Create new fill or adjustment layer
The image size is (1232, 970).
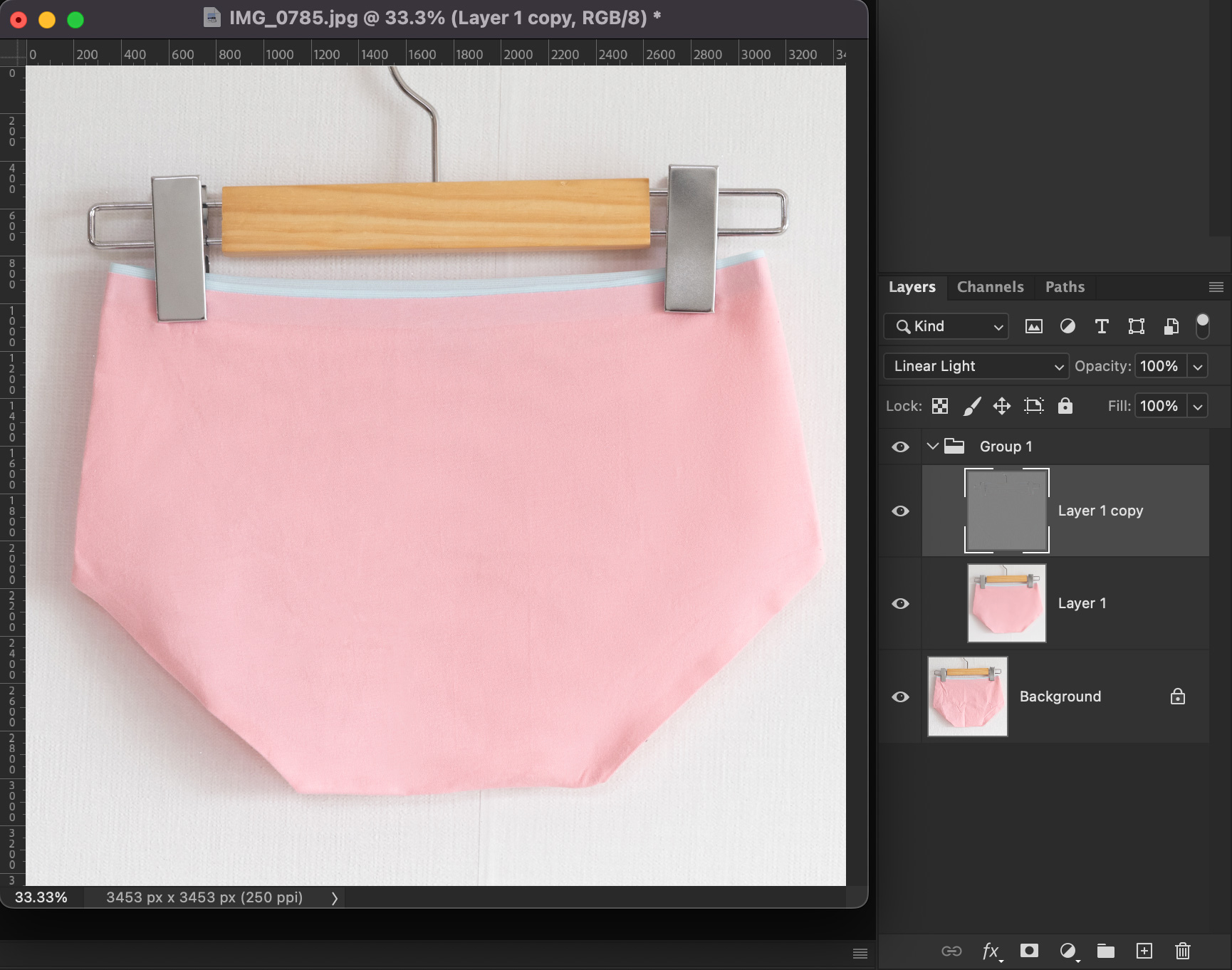(1068, 951)
